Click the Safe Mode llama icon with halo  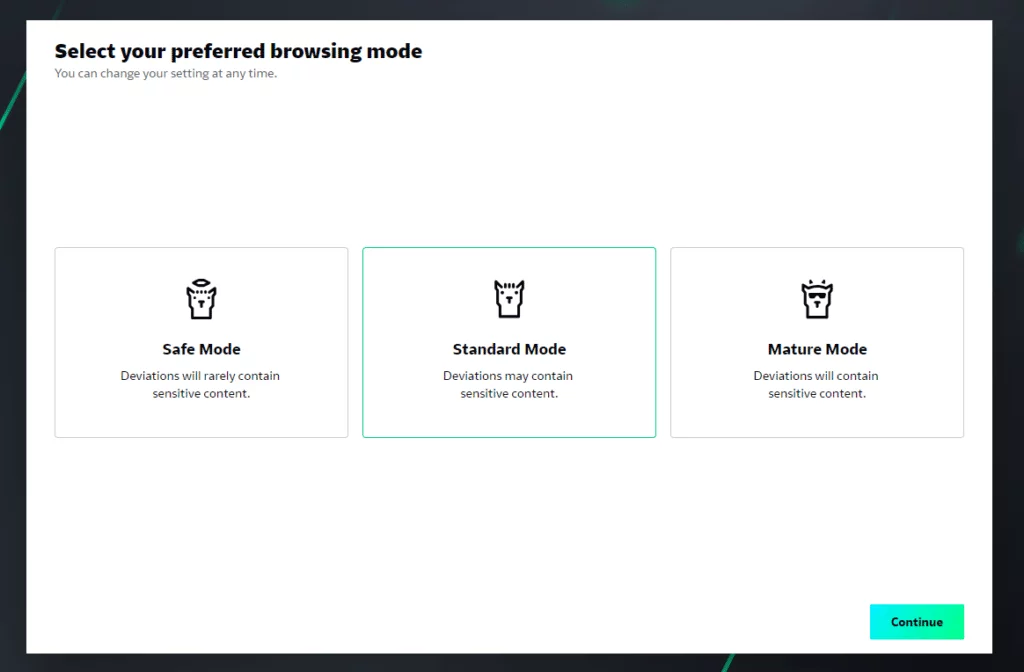(x=201, y=298)
